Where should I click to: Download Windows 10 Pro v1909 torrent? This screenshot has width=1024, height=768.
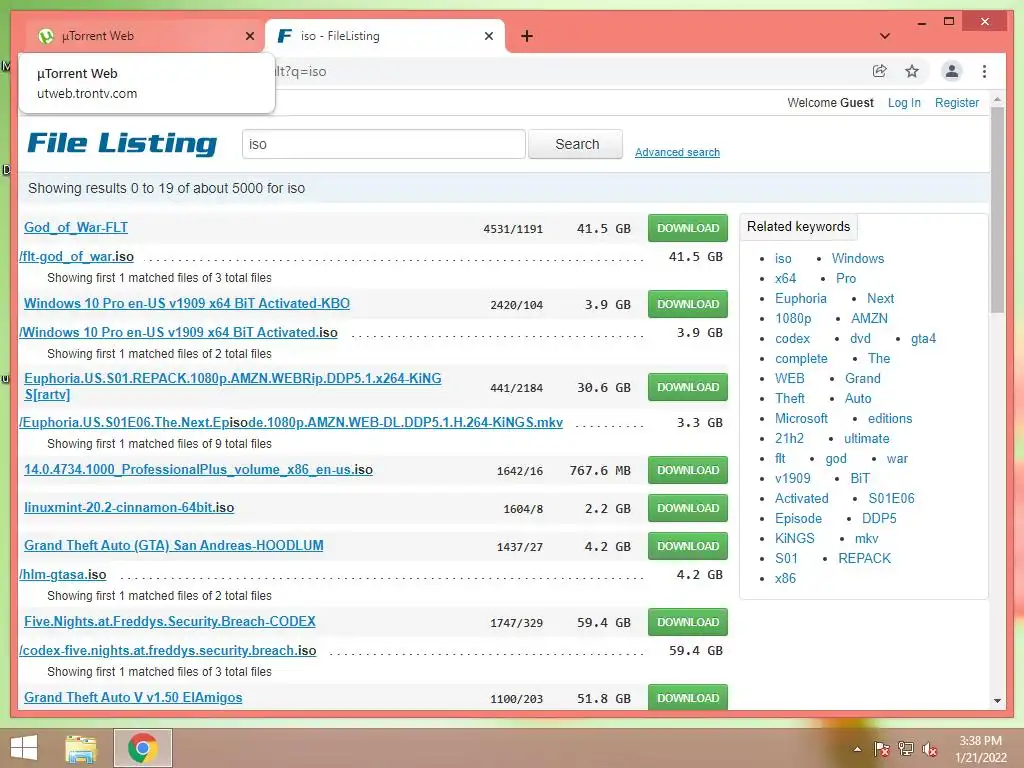[x=688, y=304]
